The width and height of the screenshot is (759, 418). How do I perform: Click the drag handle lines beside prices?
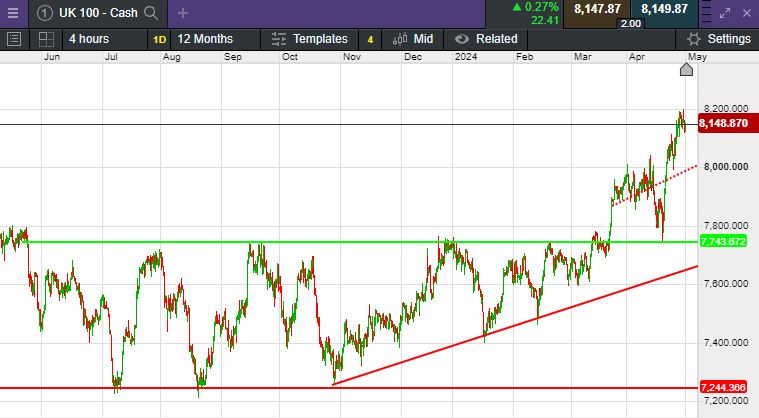[706, 13]
